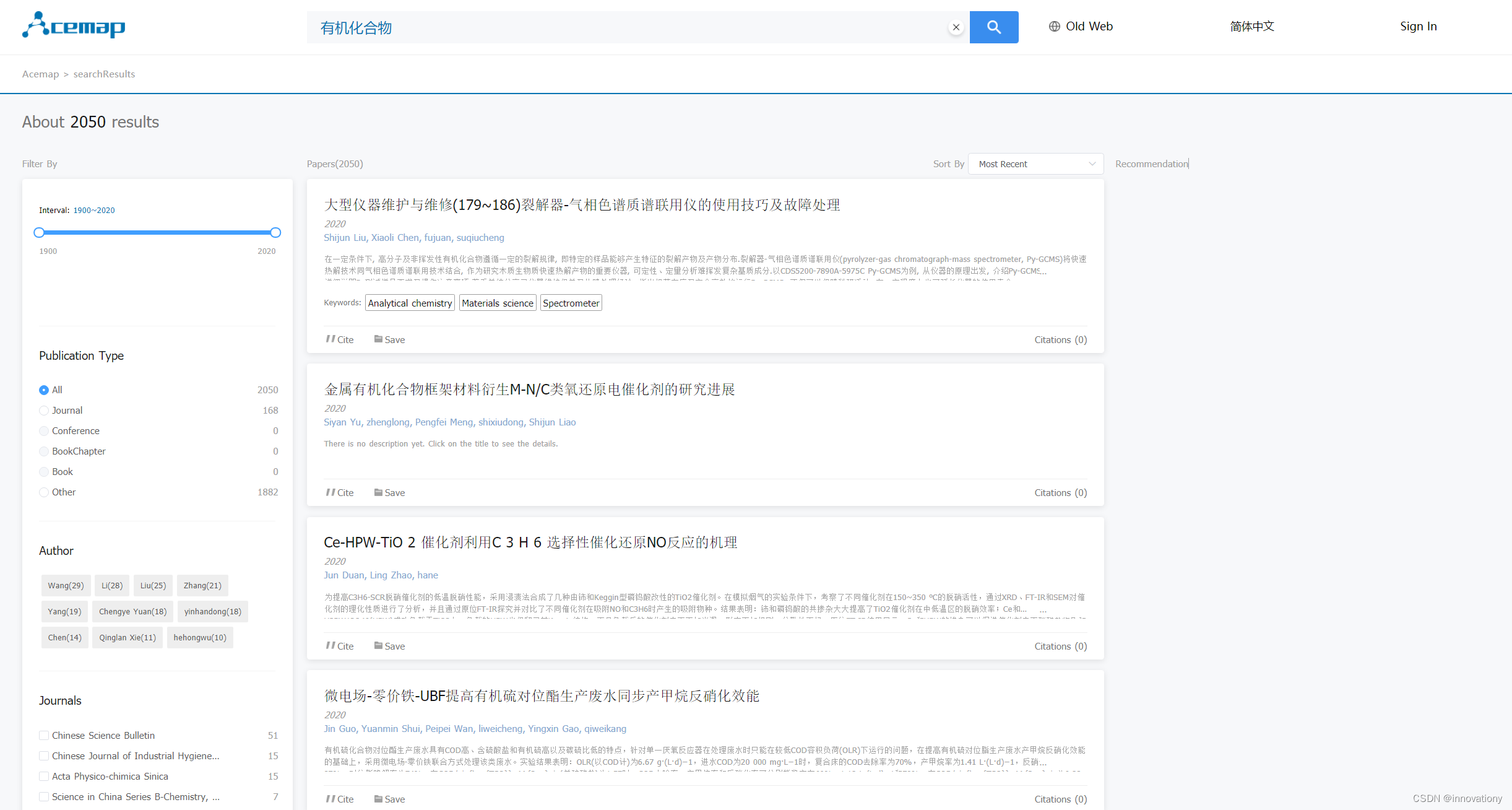This screenshot has height=810, width=1512.
Task: Click the 1900 start handle of interval slider
Action: click(x=39, y=233)
